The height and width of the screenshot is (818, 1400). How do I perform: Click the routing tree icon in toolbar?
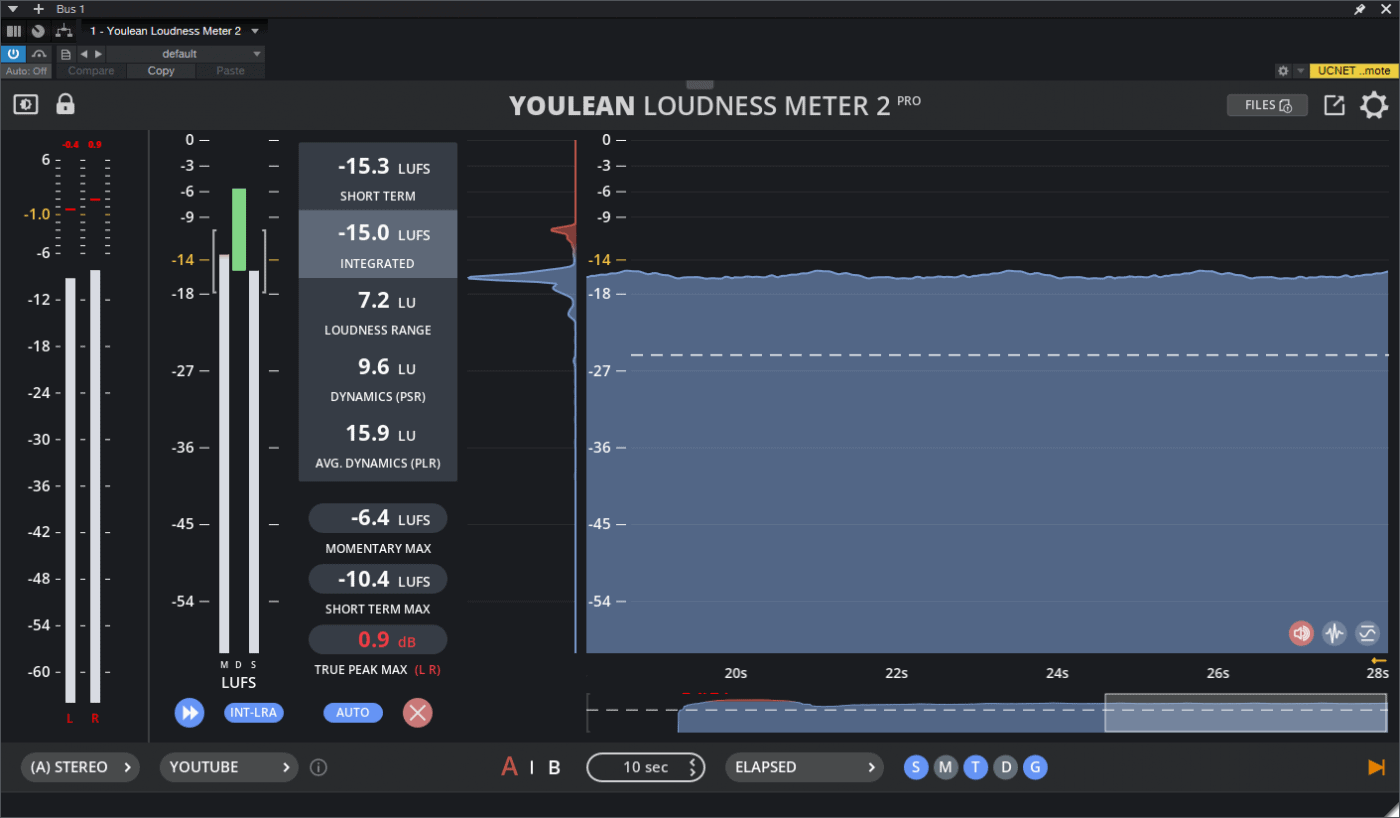pyautogui.click(x=64, y=31)
